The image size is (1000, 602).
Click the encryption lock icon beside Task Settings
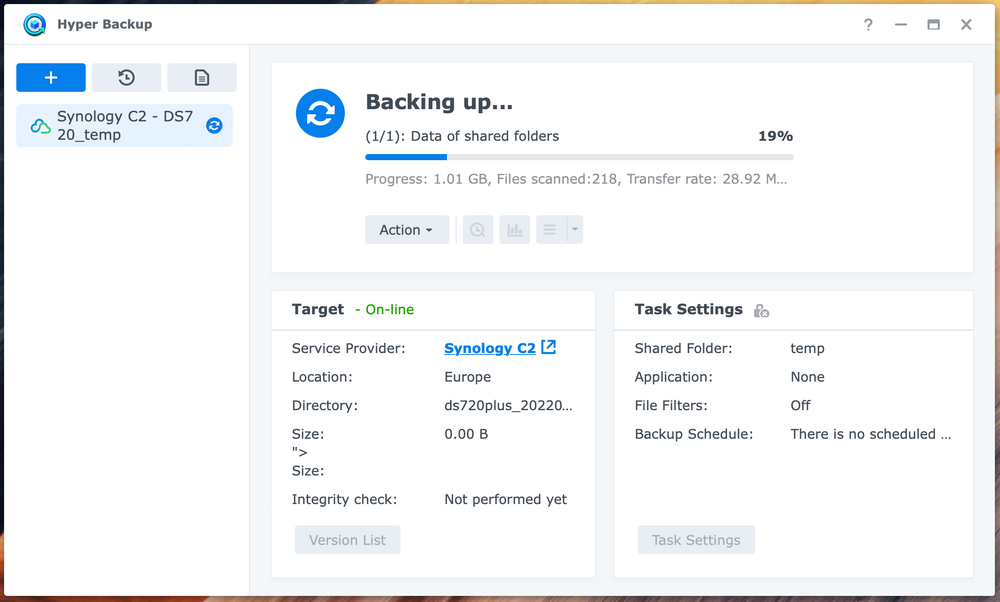[x=761, y=311]
